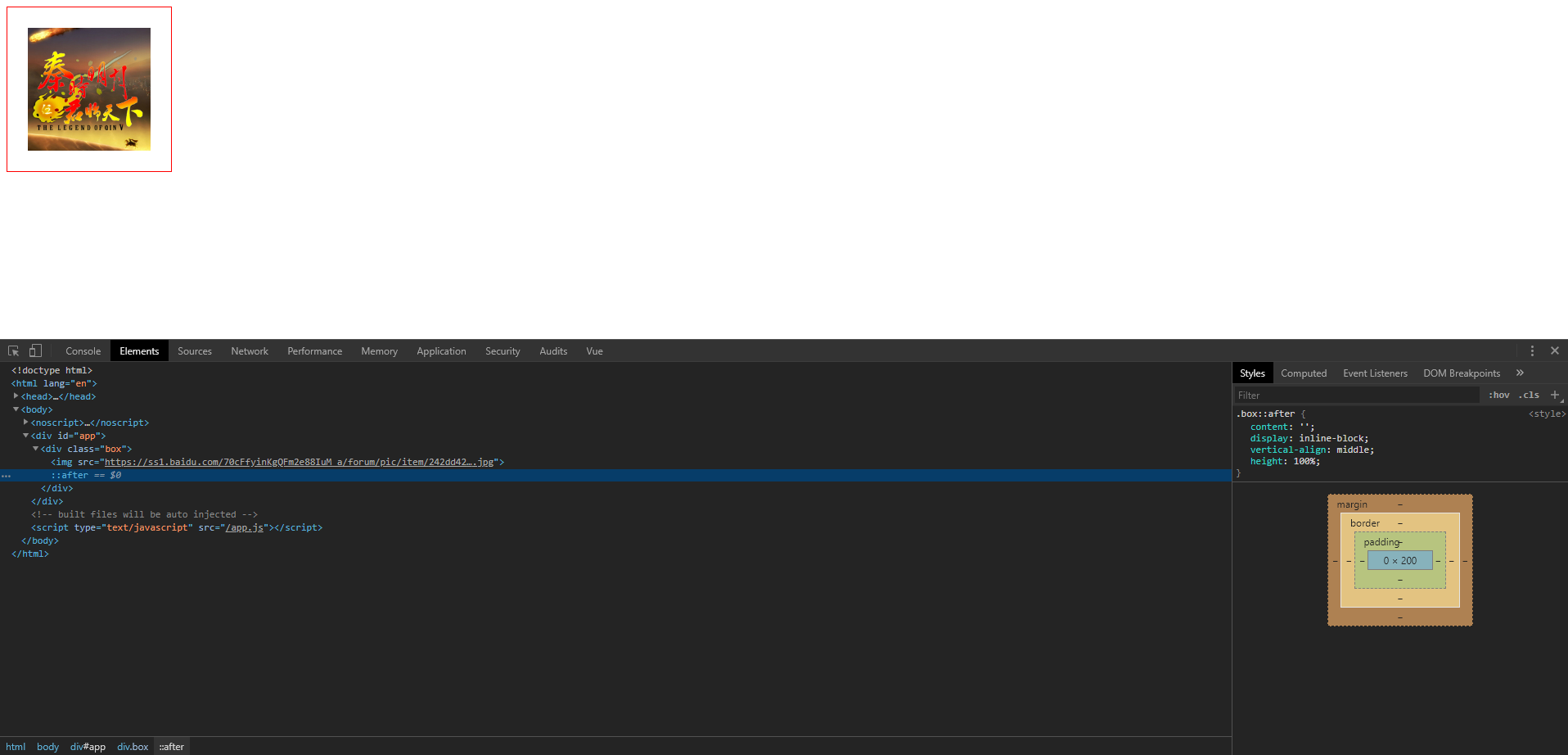Toggle the device toolbar icon
Image resolution: width=1568 pixels, height=755 pixels.
[35, 350]
